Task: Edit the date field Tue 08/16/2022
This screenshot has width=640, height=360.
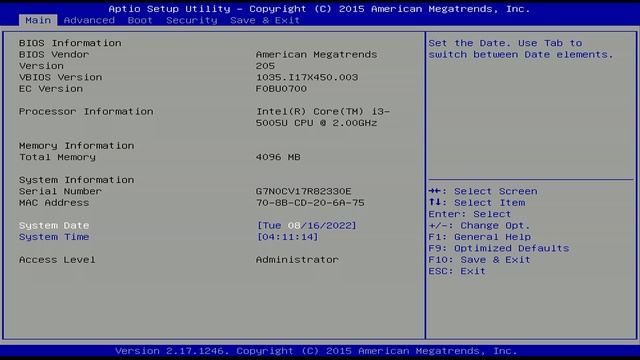Action: click(x=307, y=225)
